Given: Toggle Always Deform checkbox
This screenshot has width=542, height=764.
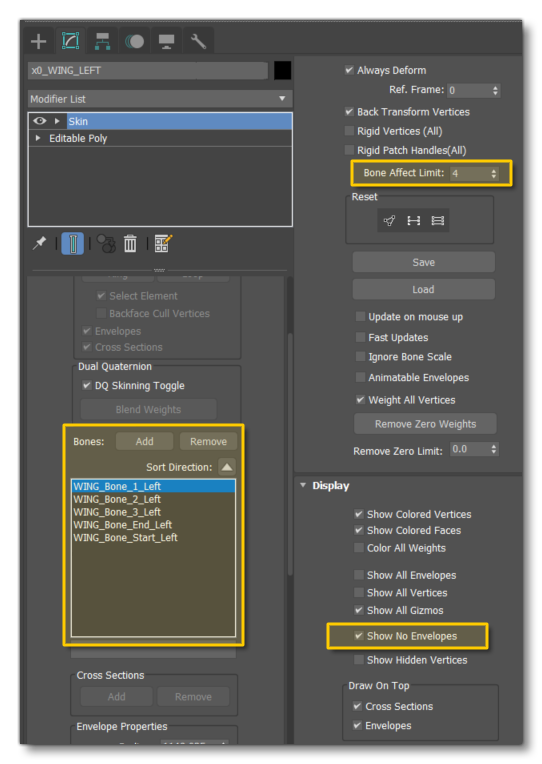Looking at the screenshot, I should point(349,70).
